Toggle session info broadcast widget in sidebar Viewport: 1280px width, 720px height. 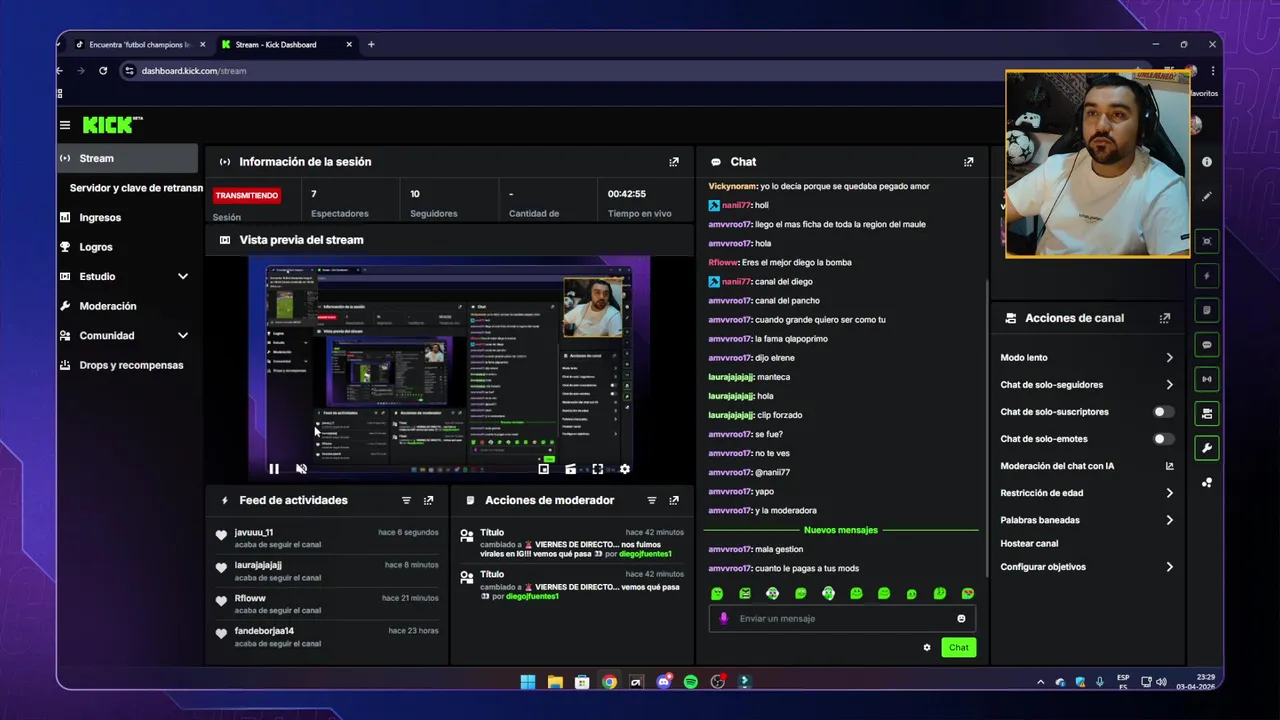point(1207,379)
